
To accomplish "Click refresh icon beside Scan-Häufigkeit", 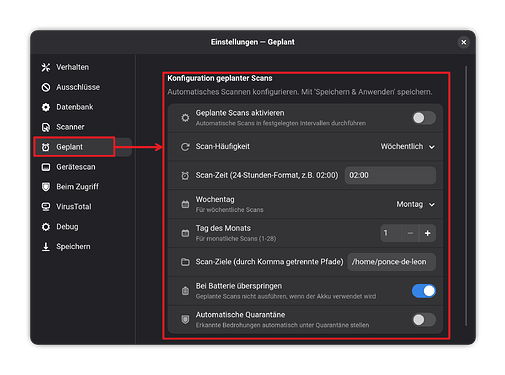I will point(185,147).
